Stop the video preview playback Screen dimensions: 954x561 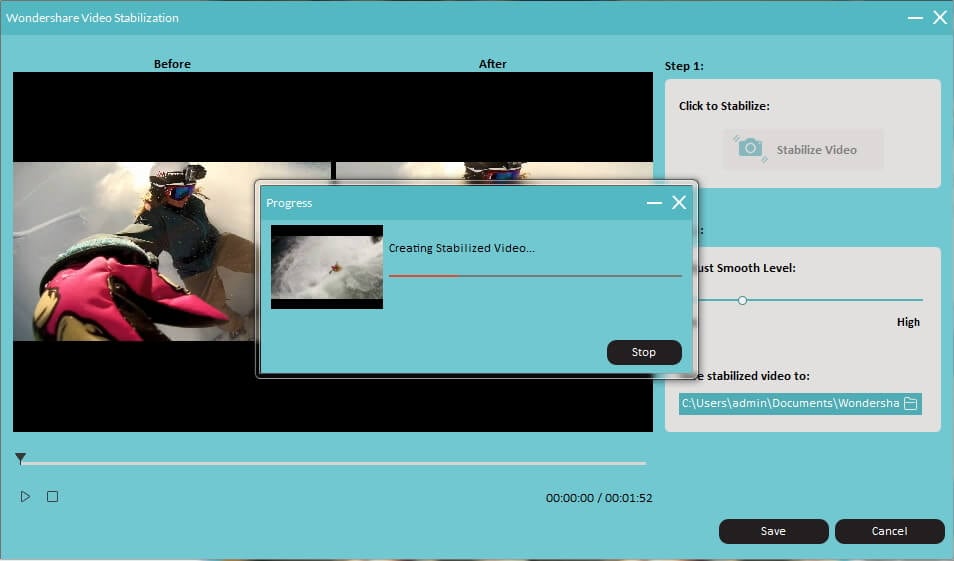(x=52, y=497)
